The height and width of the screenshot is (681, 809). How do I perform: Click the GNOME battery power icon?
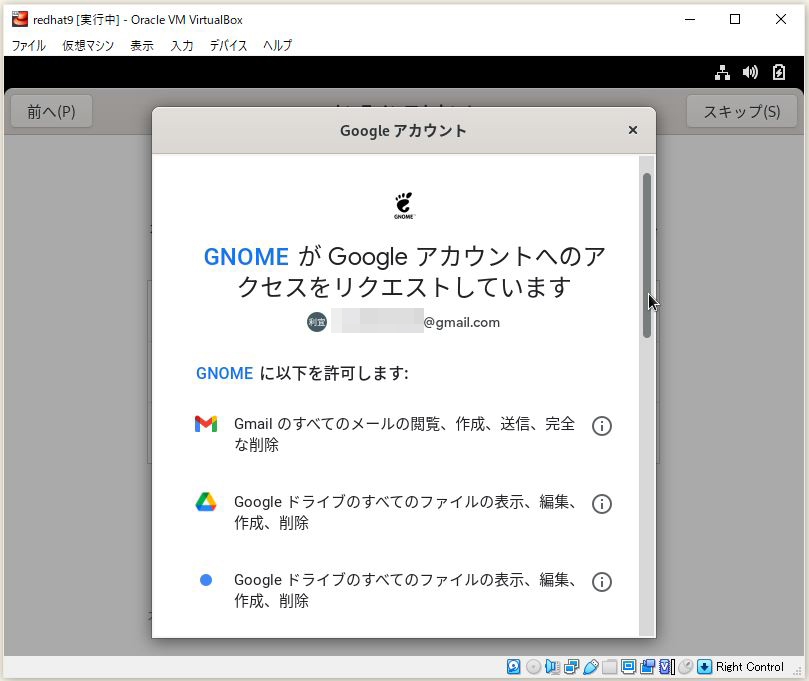[779, 72]
